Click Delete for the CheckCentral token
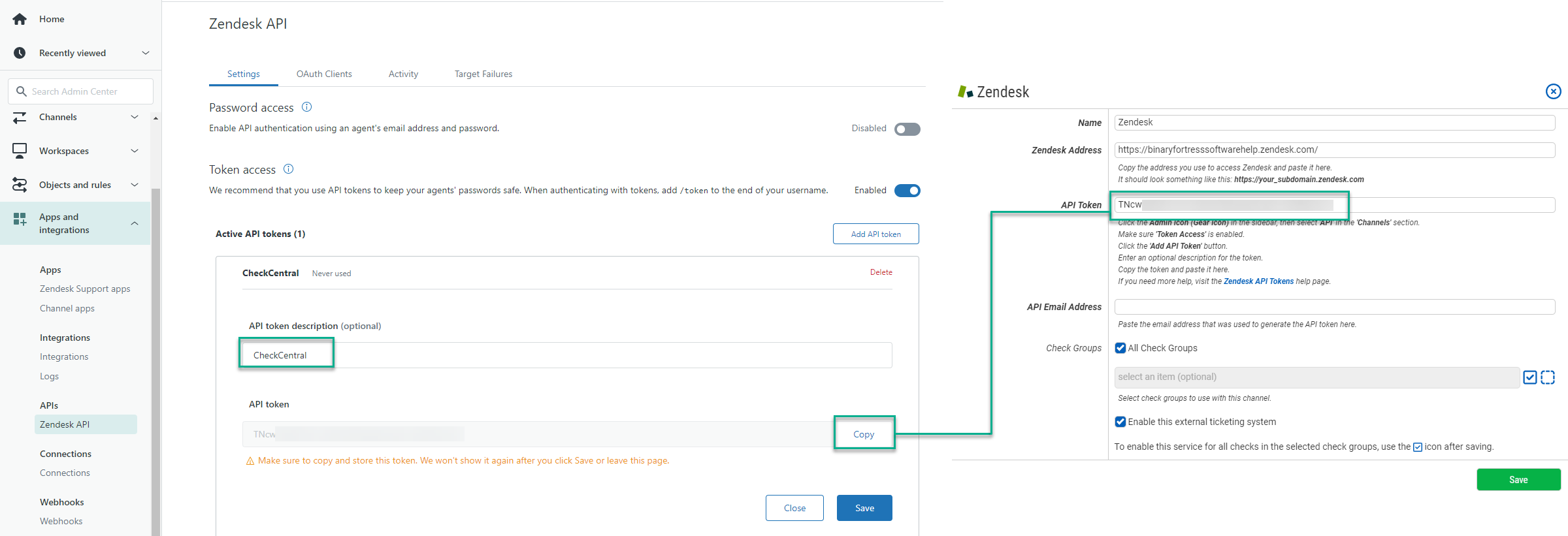The height and width of the screenshot is (536, 1568). [x=881, y=272]
